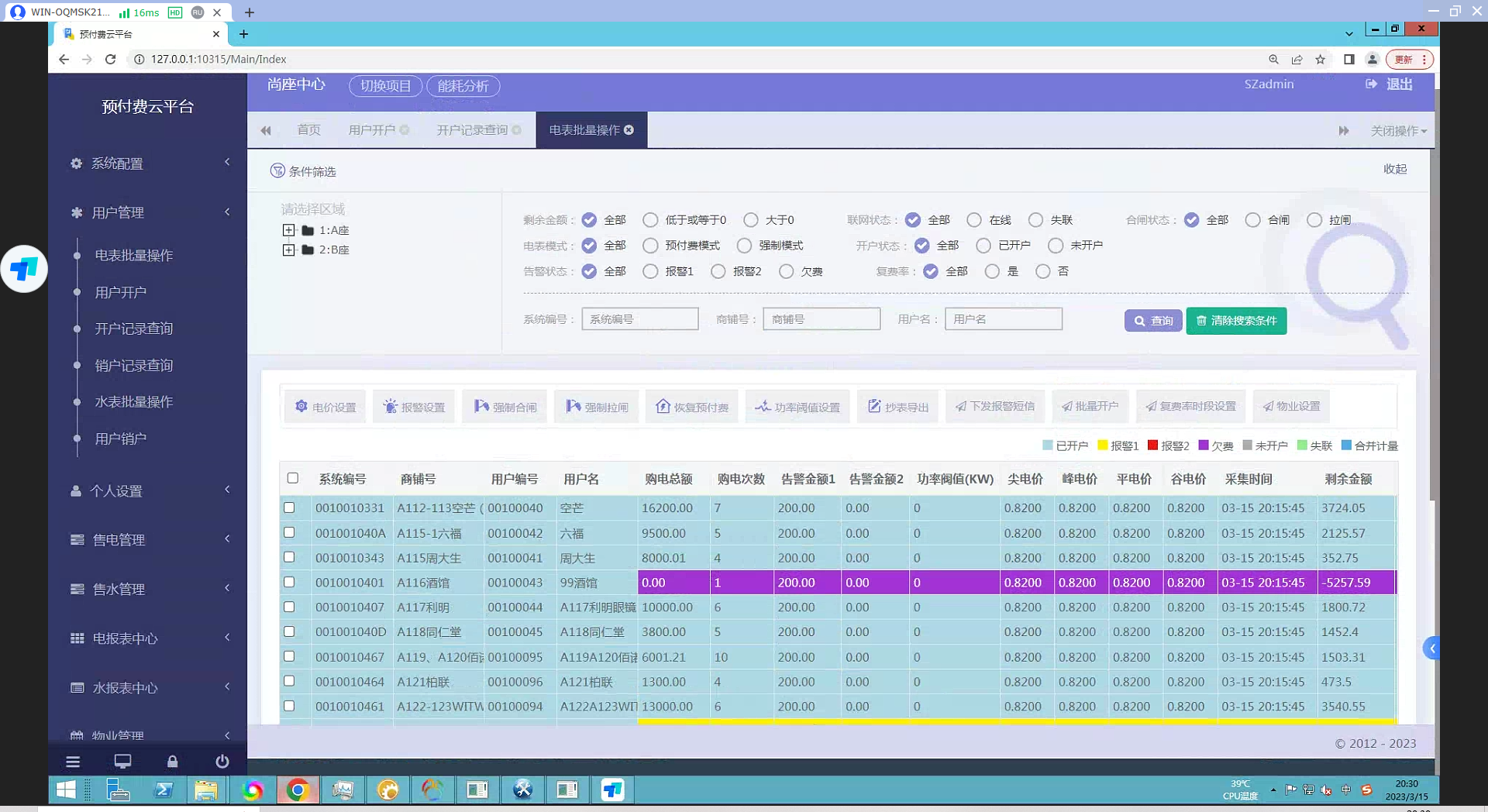The width and height of the screenshot is (1488, 812).
Task: Select the 在线 network status radio option
Action: click(974, 220)
